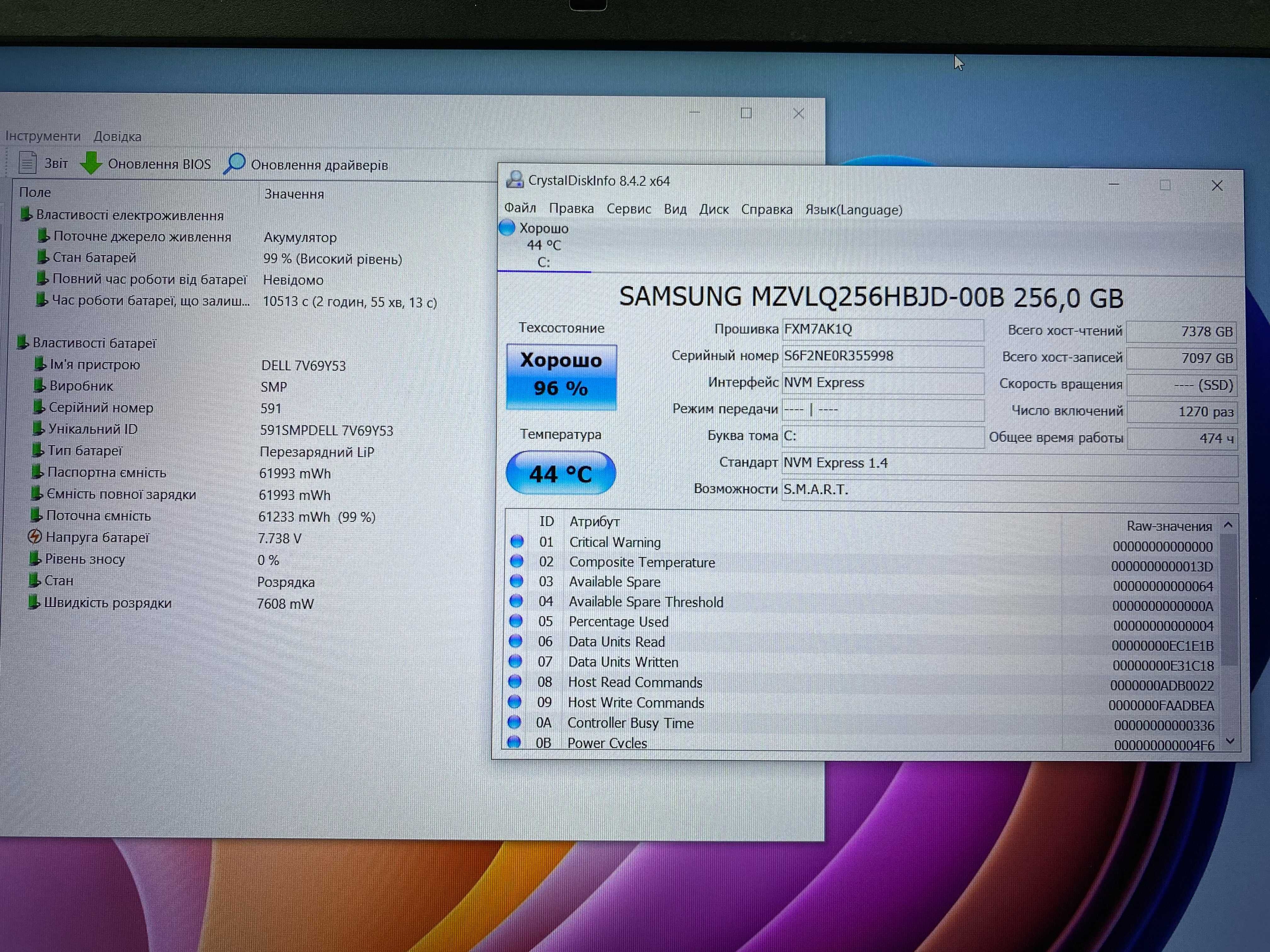Open the Інструменти menu
1270x952 pixels.
click(43, 136)
